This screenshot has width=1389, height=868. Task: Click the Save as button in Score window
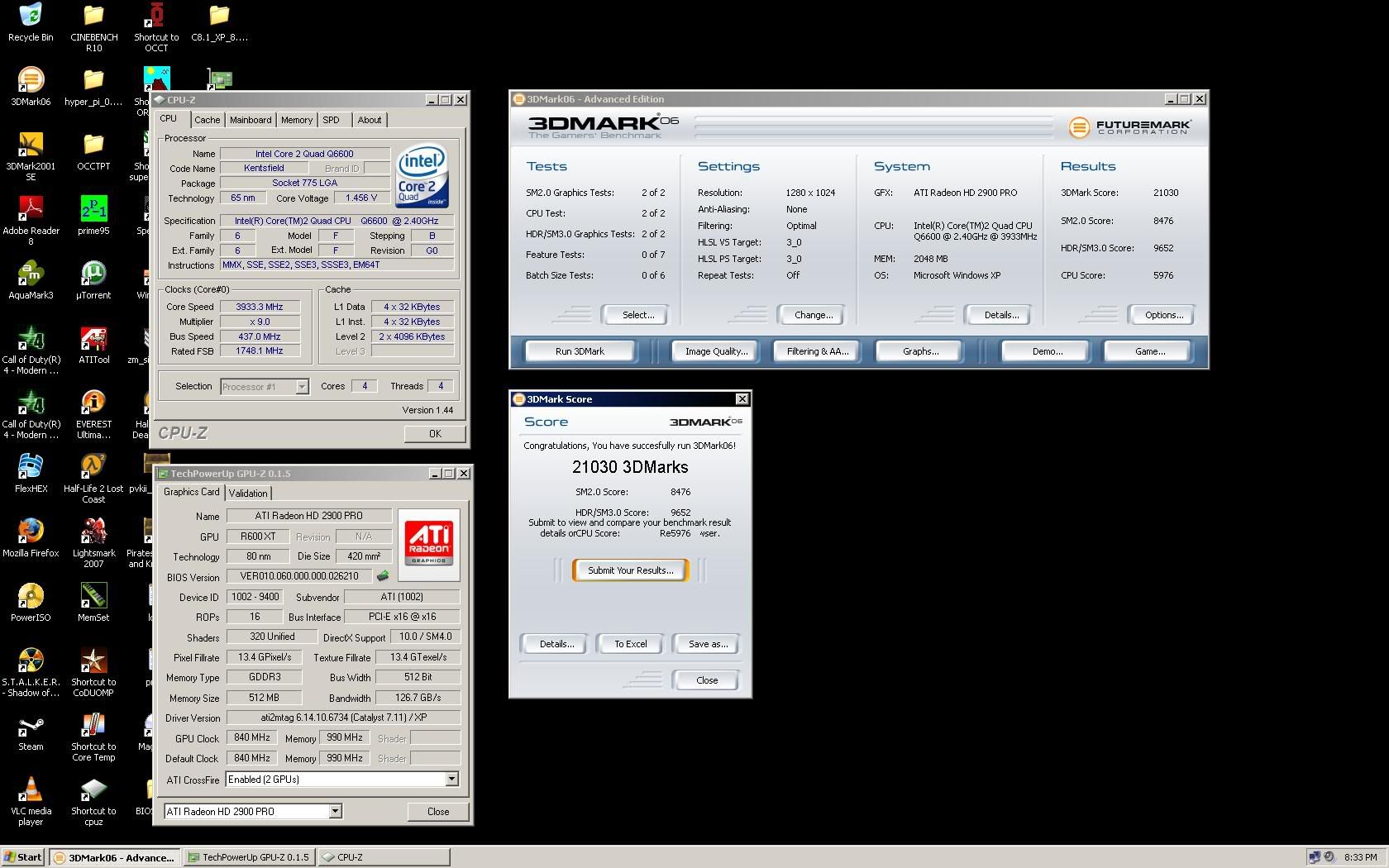[x=708, y=644]
